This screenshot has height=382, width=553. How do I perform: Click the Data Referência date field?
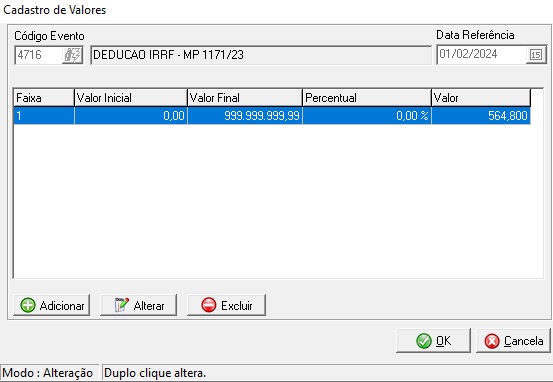[482, 55]
